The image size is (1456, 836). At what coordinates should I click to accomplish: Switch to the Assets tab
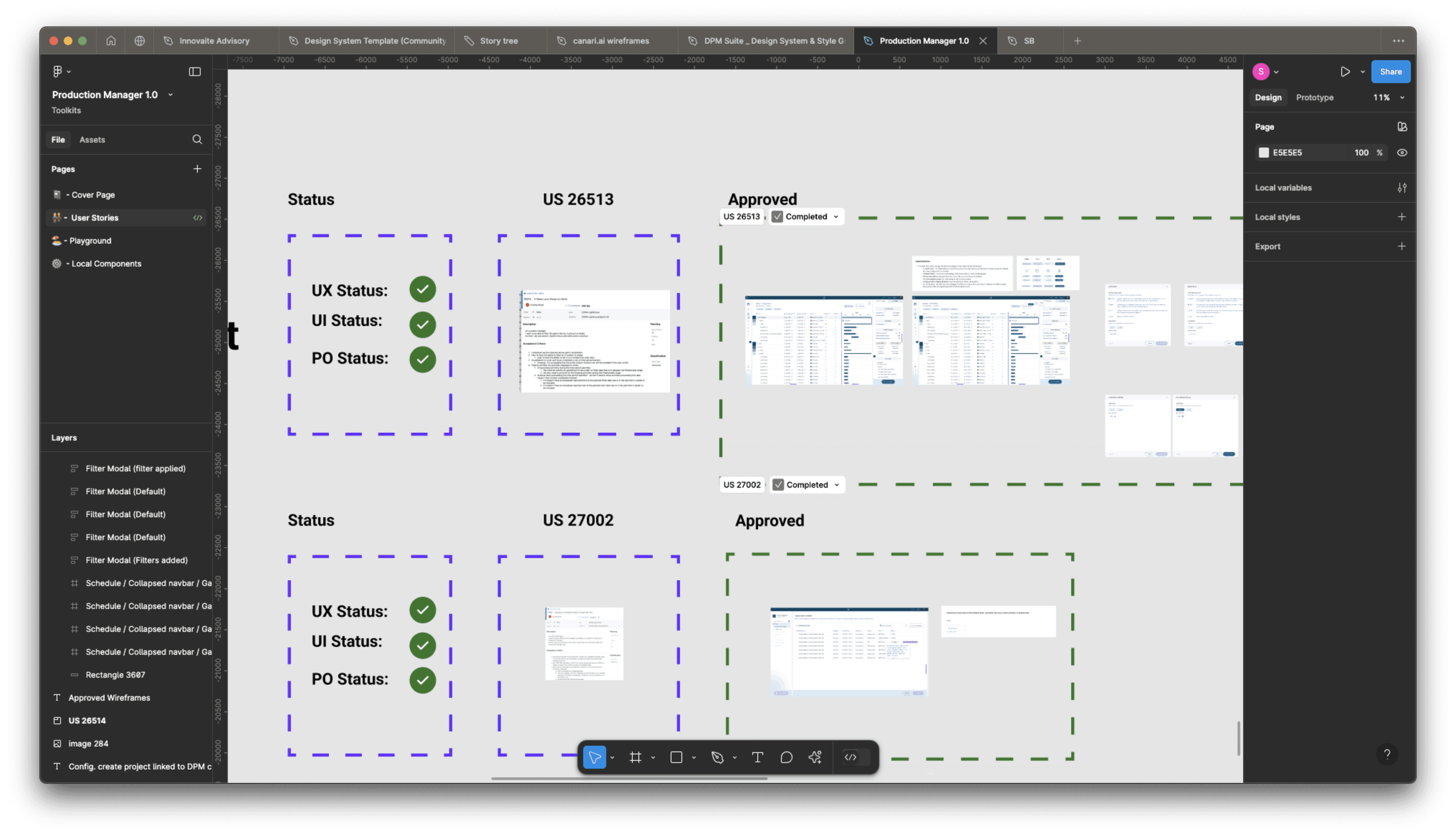92,140
